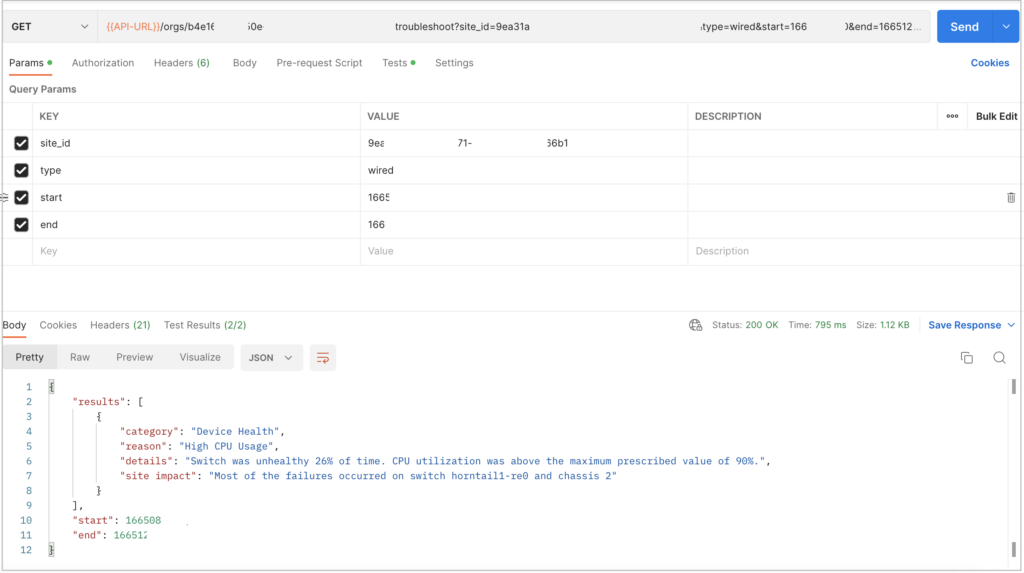This screenshot has height=573, width=1024.
Task: Open the Headers (6) request tab
Action: [x=182, y=63]
